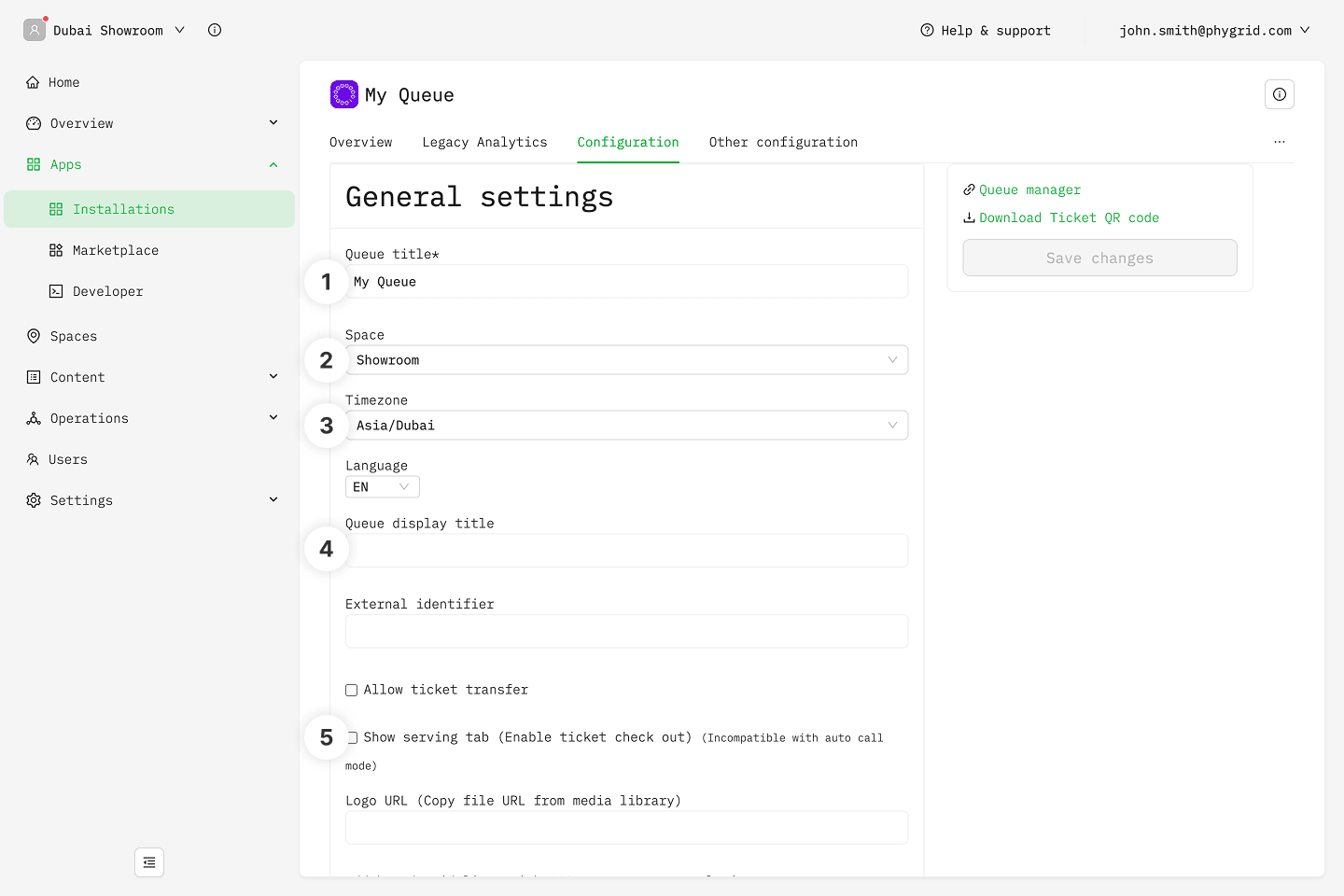Click the Download Ticket QR code link
Image resolution: width=1344 pixels, height=896 pixels.
point(1069,217)
